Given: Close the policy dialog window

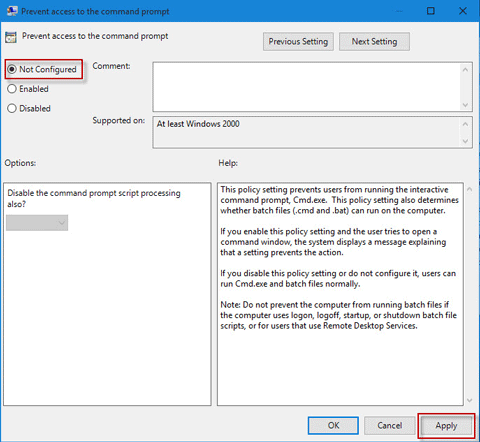Looking at the screenshot, I should pos(463,11).
